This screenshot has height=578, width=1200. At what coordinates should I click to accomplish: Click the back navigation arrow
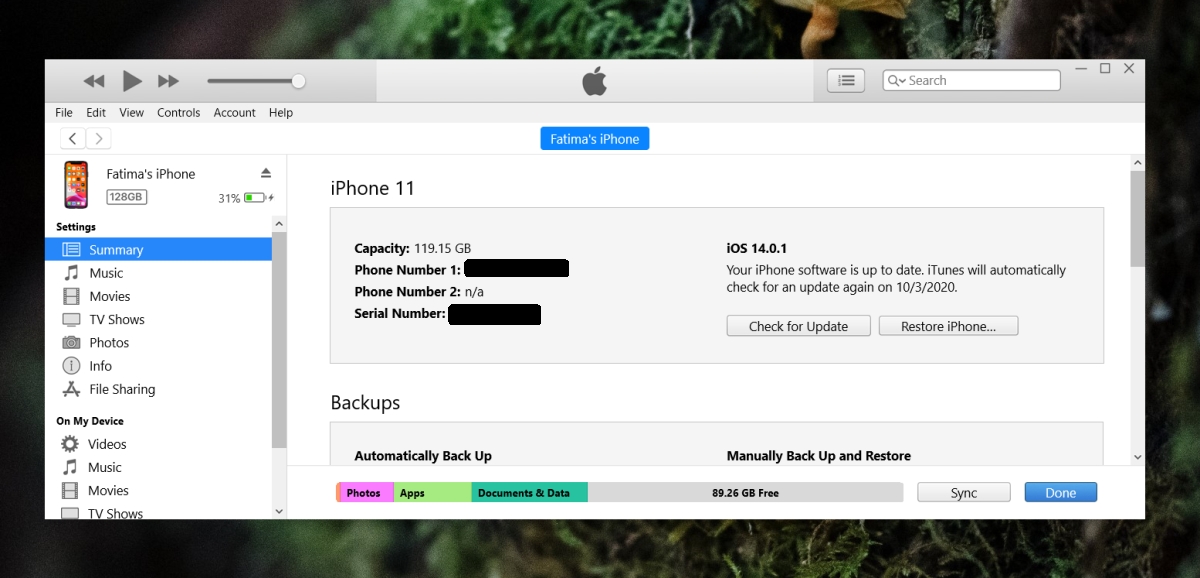[73, 139]
